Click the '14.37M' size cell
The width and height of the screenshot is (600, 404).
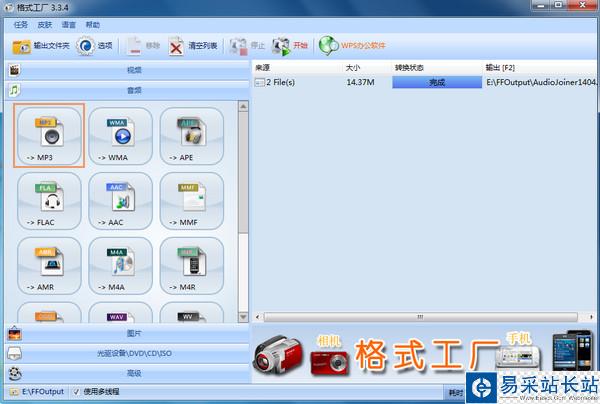click(360, 82)
